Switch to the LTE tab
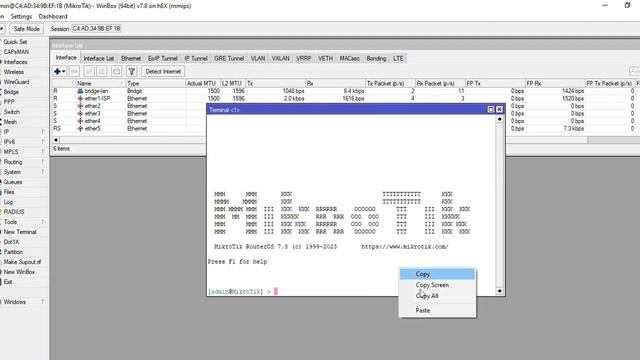The height and width of the screenshot is (360, 640). [x=398, y=58]
